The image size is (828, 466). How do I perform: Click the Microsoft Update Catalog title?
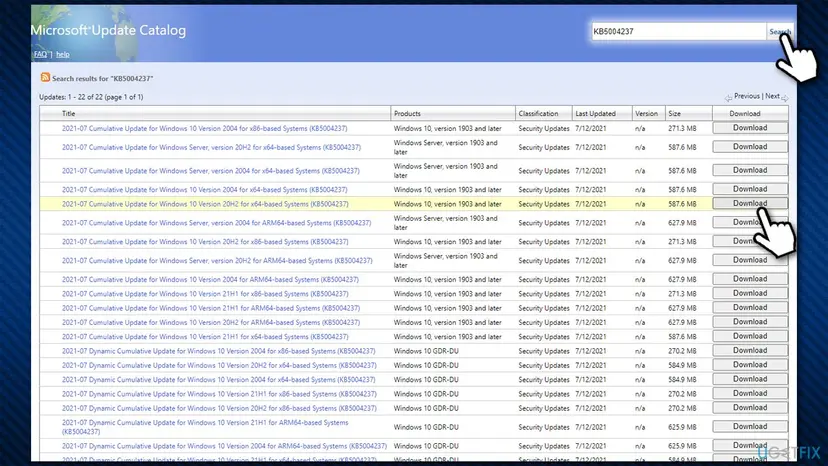[x=108, y=31]
